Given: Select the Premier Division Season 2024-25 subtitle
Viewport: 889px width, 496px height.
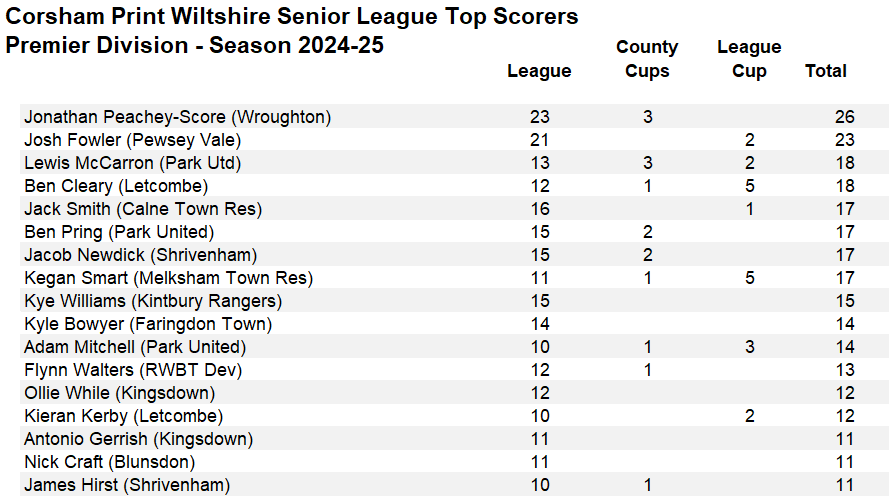Looking at the screenshot, I should [x=195, y=46].
